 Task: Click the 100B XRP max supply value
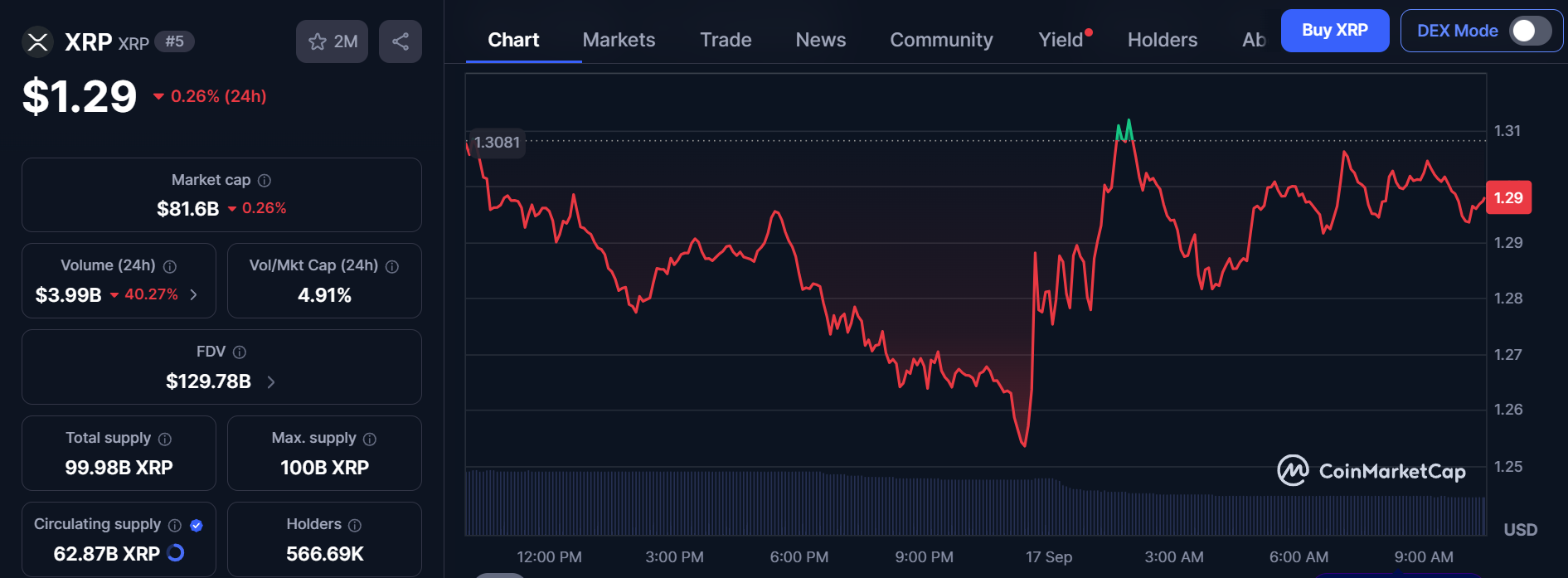tap(324, 468)
